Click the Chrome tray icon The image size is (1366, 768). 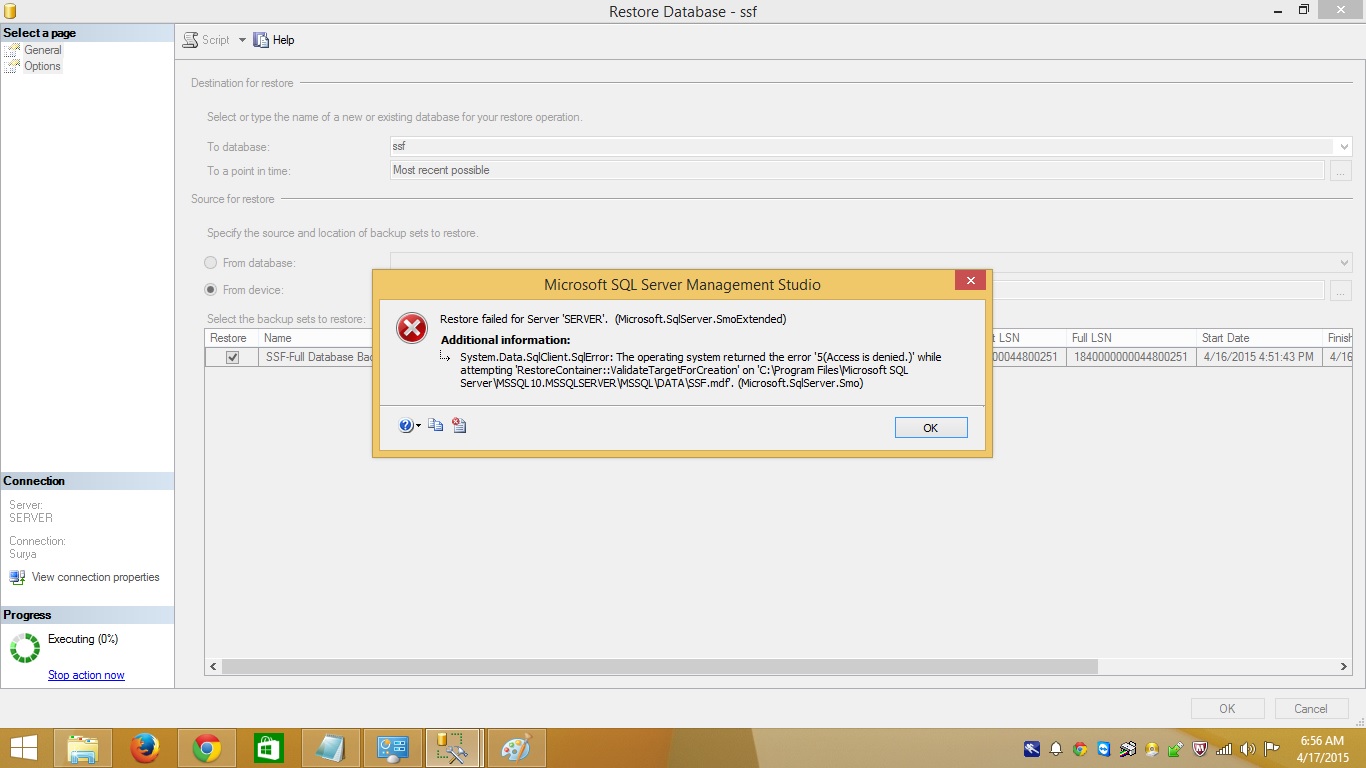1080,749
